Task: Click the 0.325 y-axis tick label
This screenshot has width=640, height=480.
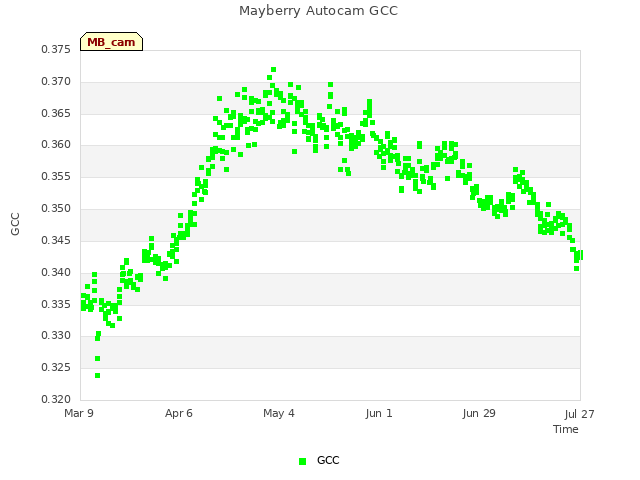Action: [x=56, y=368]
